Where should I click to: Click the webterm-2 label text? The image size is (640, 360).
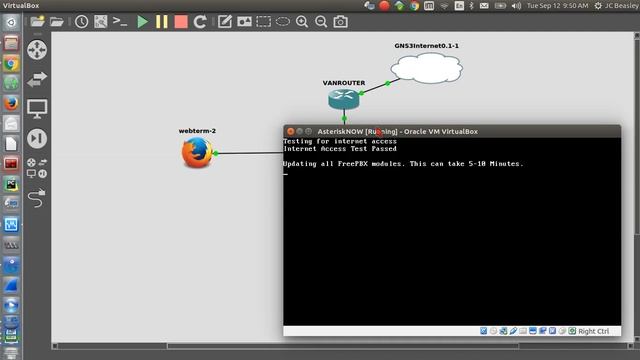tap(197, 131)
